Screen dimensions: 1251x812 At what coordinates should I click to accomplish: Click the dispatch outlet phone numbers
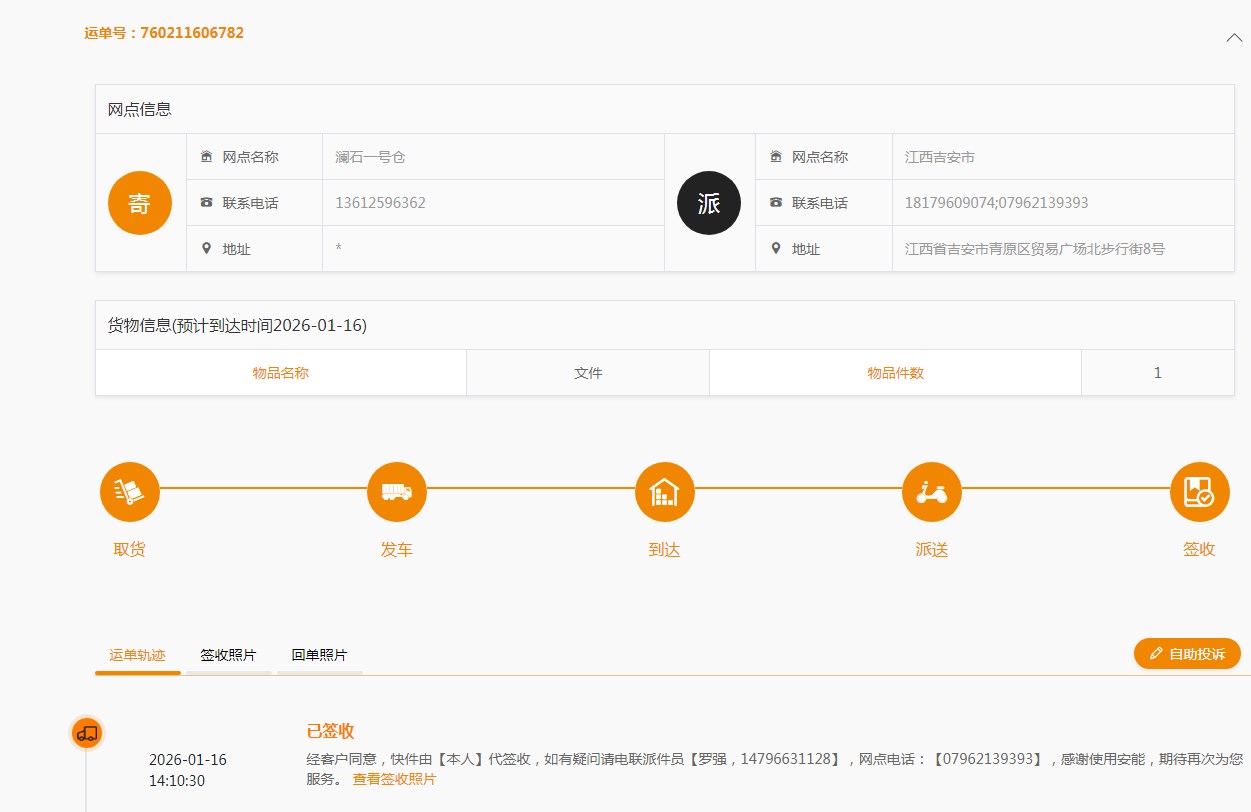pyautogui.click(x=996, y=203)
